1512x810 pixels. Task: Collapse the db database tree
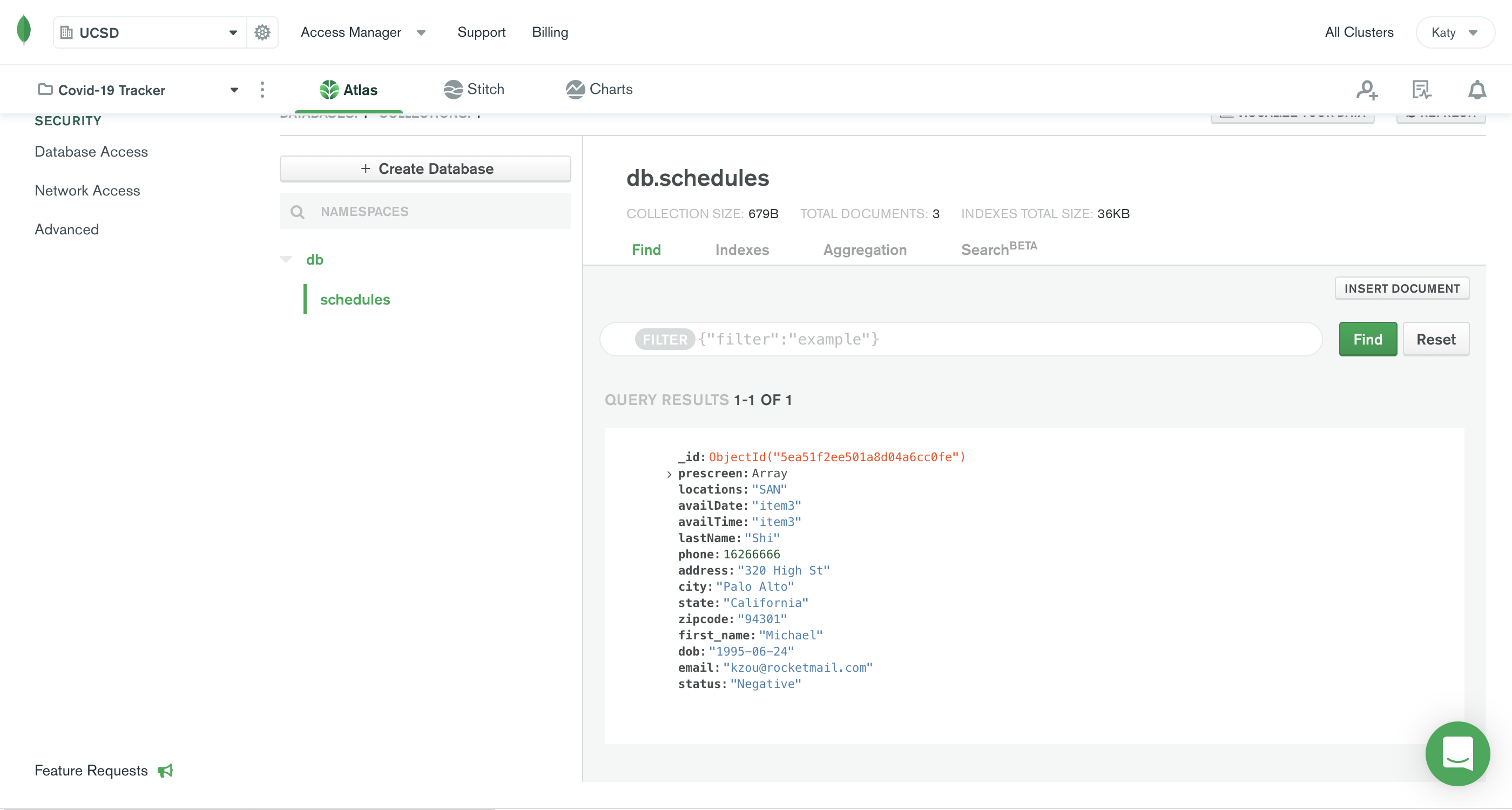[x=286, y=259]
